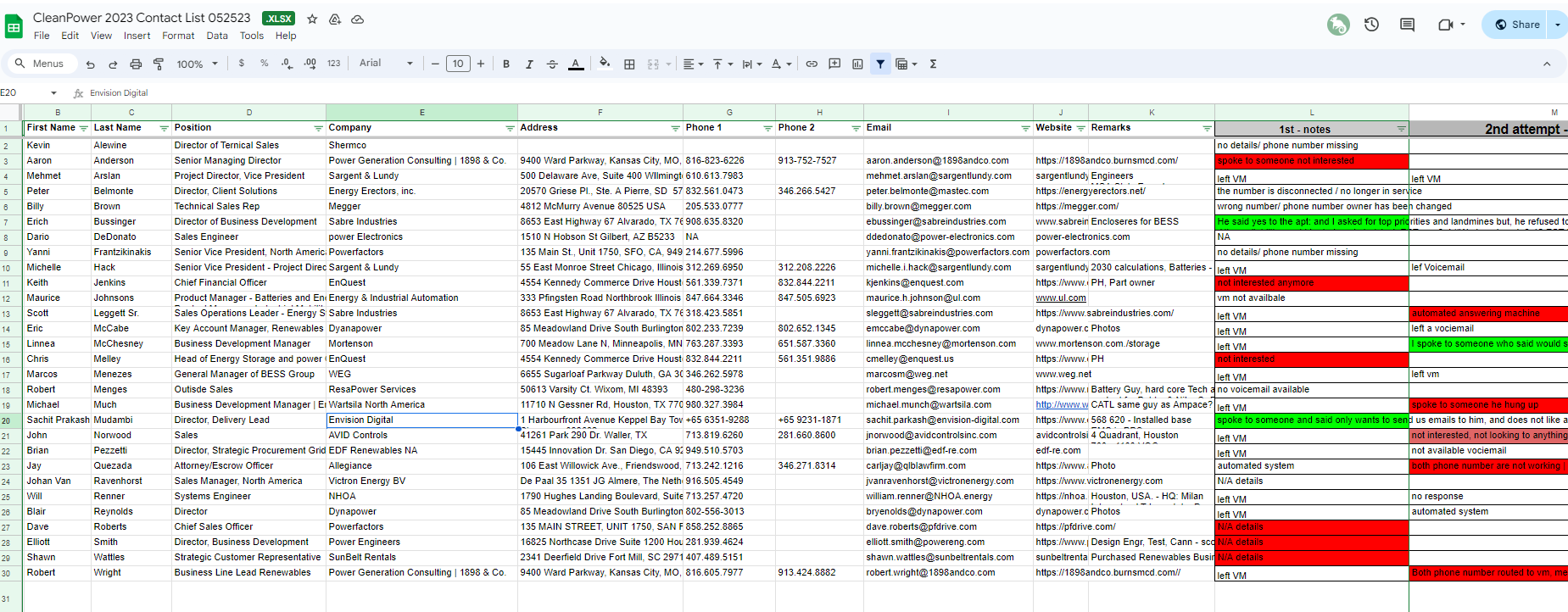Open the File menu
This screenshot has height=612, width=1568.
point(42,36)
